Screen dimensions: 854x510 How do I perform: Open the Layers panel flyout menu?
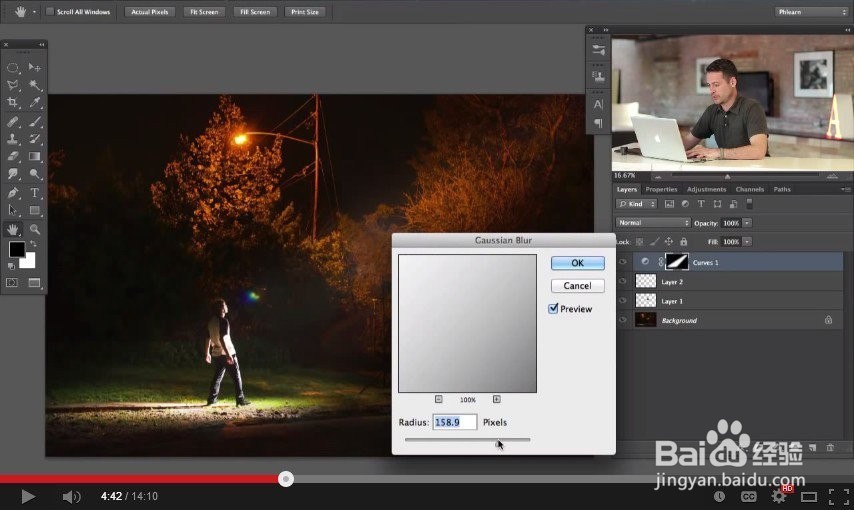845,189
